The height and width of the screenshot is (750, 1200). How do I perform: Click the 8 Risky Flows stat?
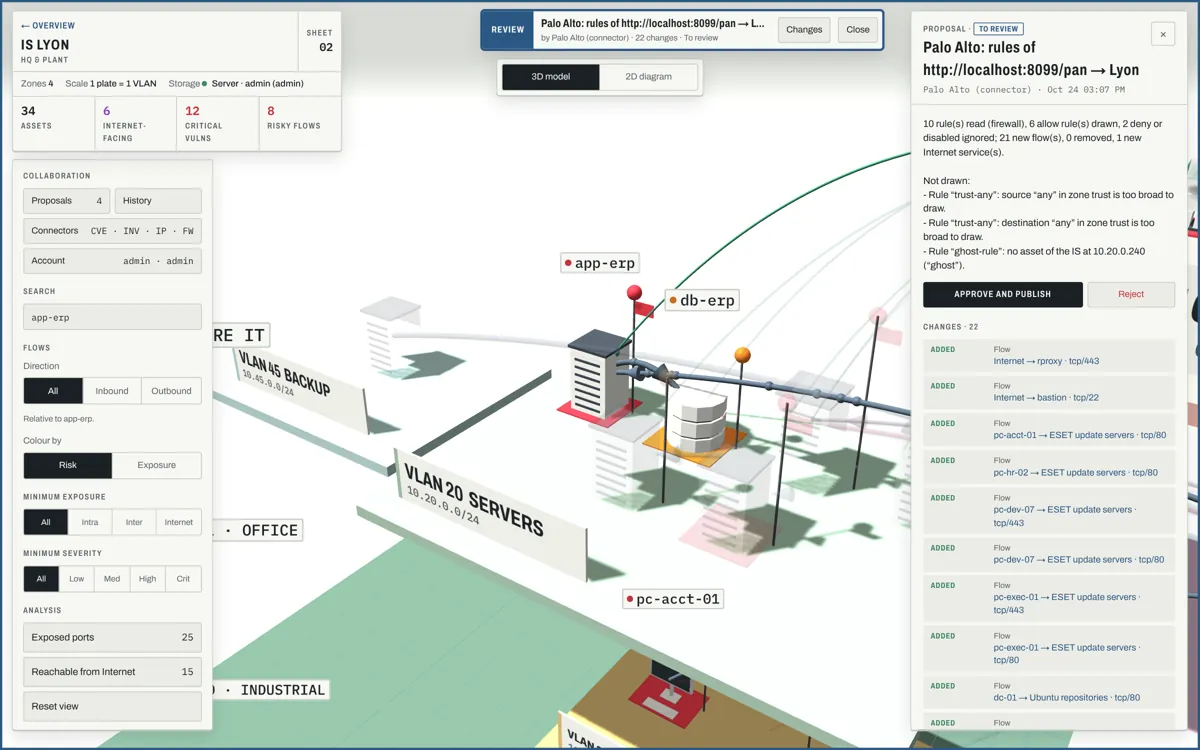[x=300, y=124]
